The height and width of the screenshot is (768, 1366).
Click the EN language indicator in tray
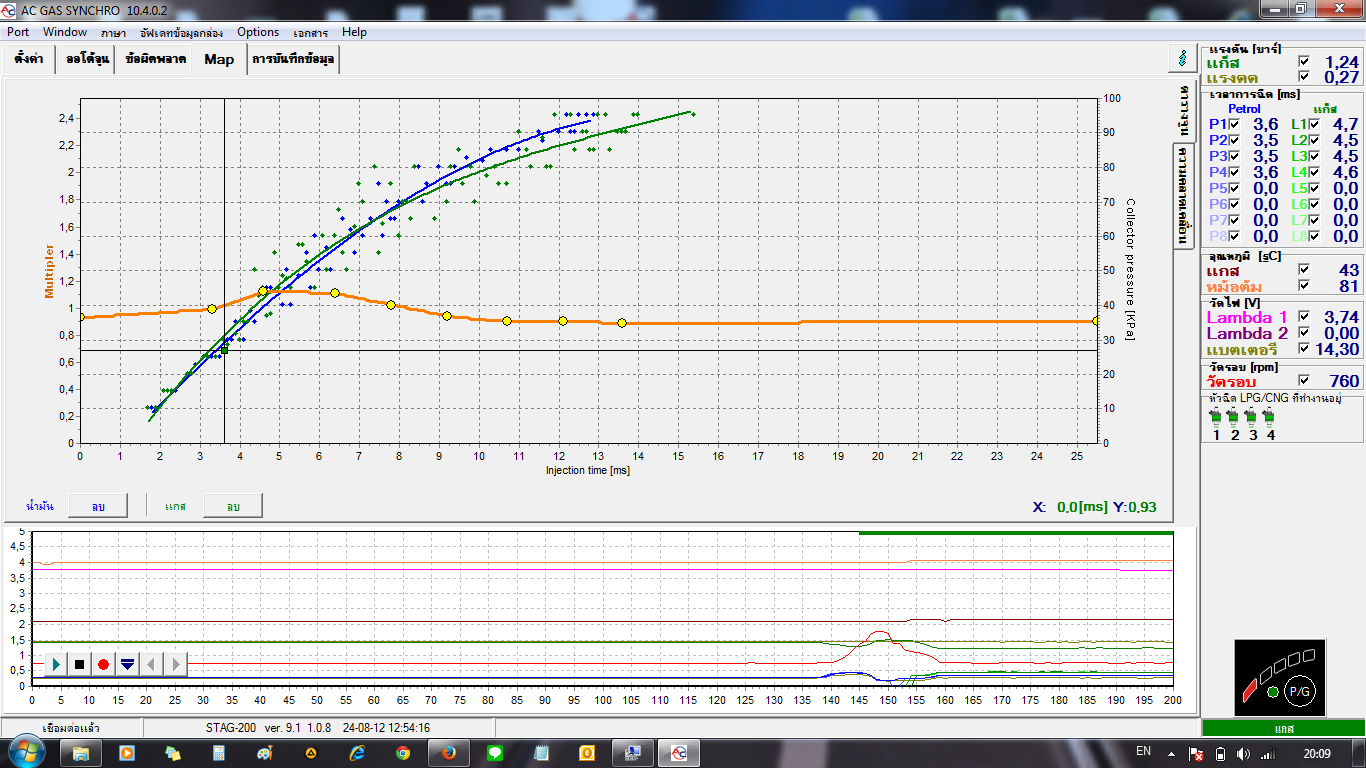click(1144, 751)
